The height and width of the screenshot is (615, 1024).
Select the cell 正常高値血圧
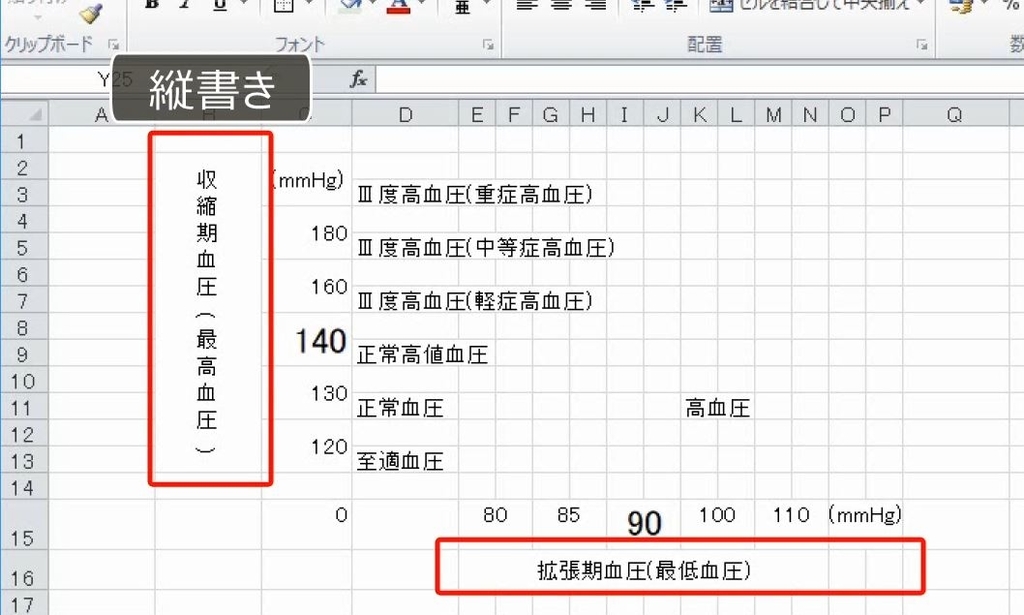pyautogui.click(x=422, y=355)
